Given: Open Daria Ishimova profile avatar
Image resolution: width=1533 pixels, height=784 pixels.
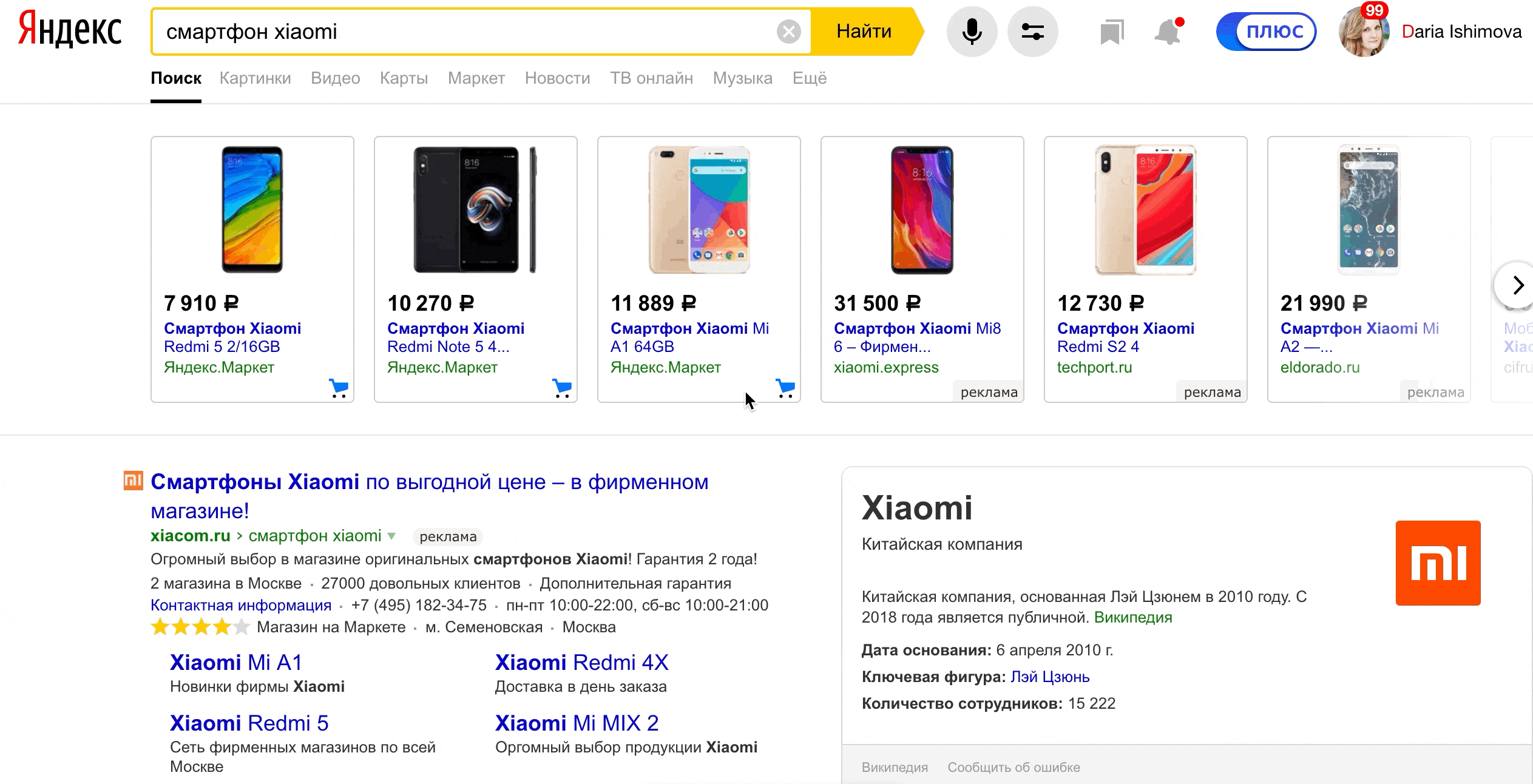Looking at the screenshot, I should [1363, 33].
